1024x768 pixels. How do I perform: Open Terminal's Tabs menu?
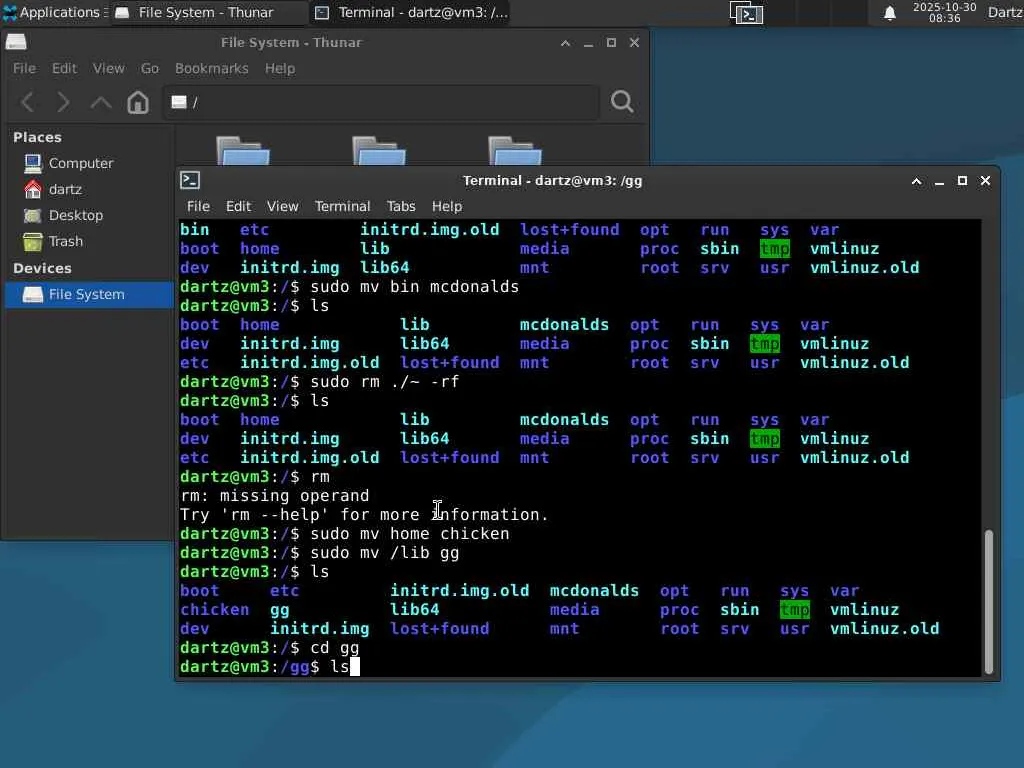coord(401,206)
